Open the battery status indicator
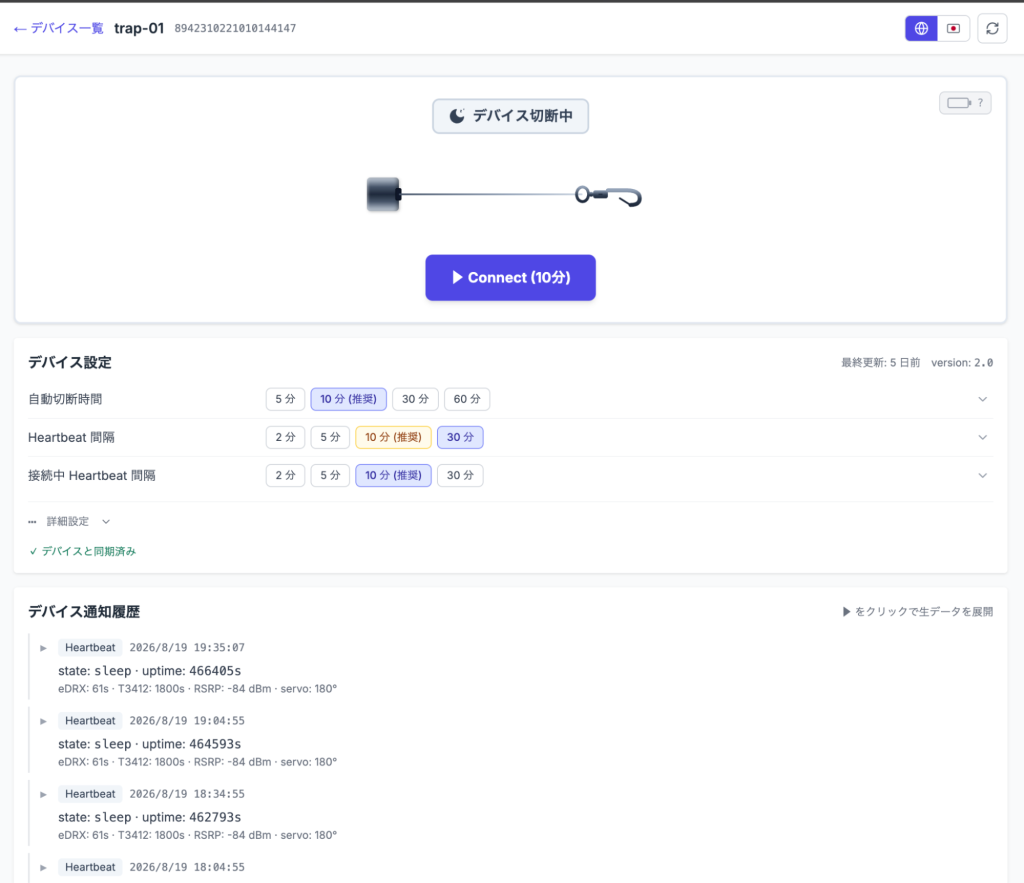Viewport: 1024px width, 883px height. pyautogui.click(x=965, y=103)
